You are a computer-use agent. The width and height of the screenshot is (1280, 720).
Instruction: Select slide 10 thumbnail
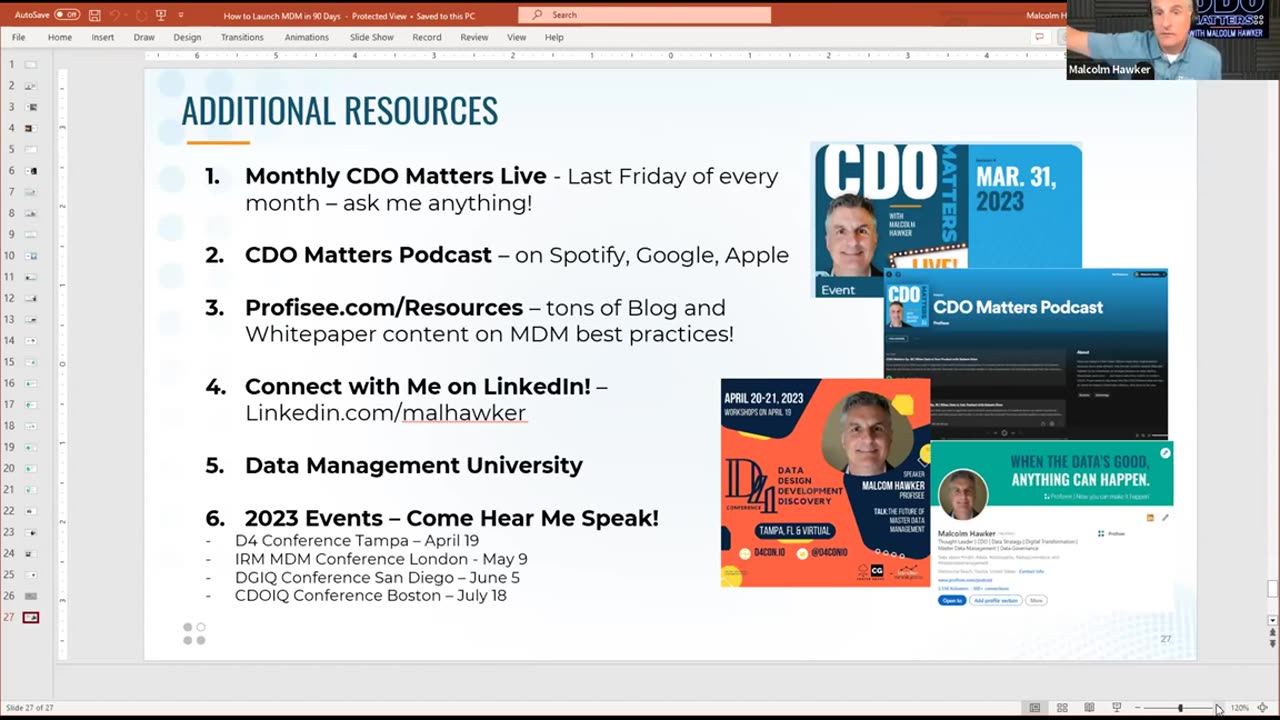pyautogui.click(x=31, y=255)
